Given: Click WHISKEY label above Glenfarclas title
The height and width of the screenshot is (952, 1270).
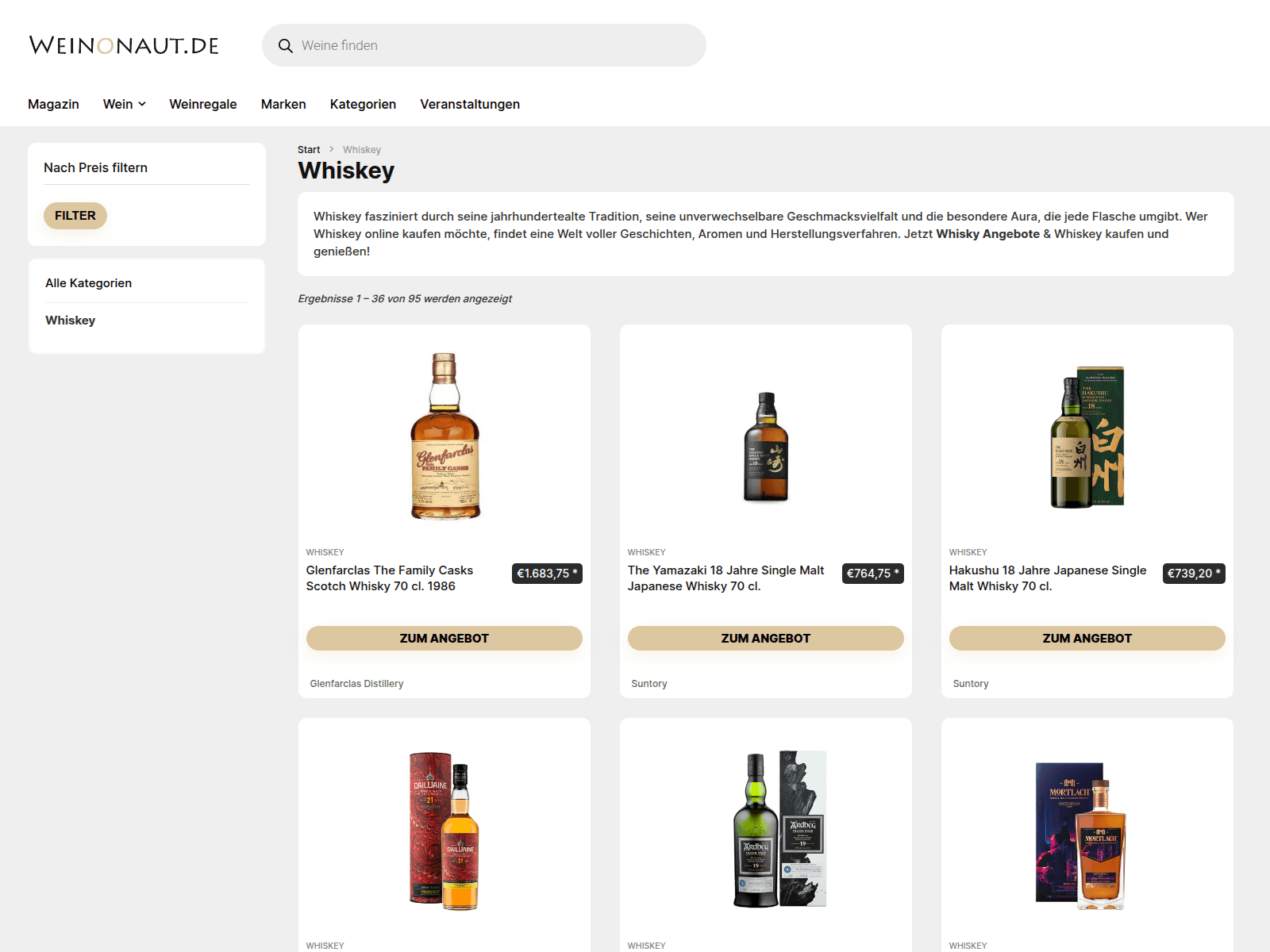Looking at the screenshot, I should (325, 552).
